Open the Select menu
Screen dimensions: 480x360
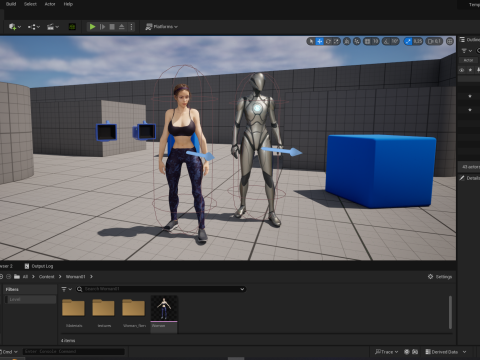click(30, 4)
